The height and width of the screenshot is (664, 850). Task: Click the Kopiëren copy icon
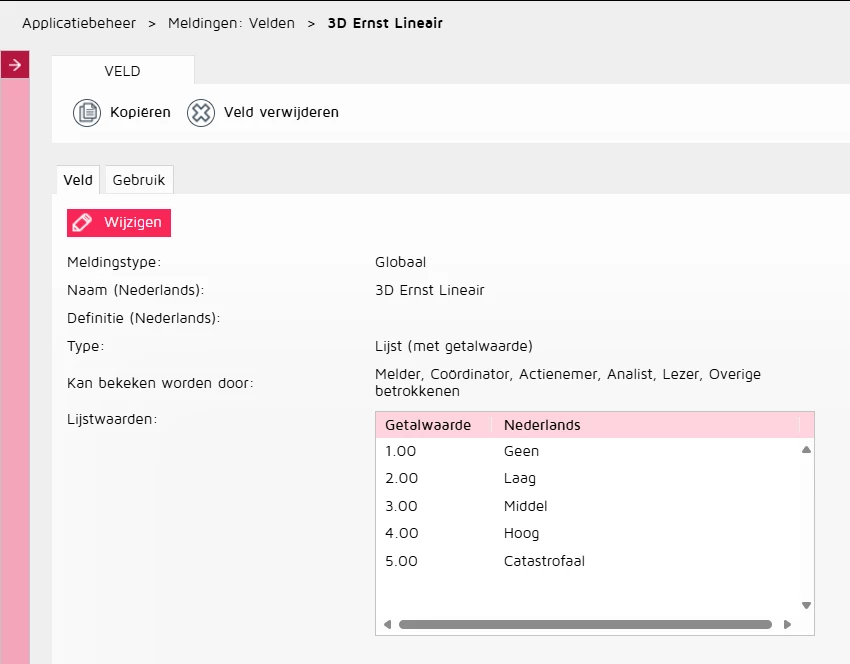coord(87,113)
